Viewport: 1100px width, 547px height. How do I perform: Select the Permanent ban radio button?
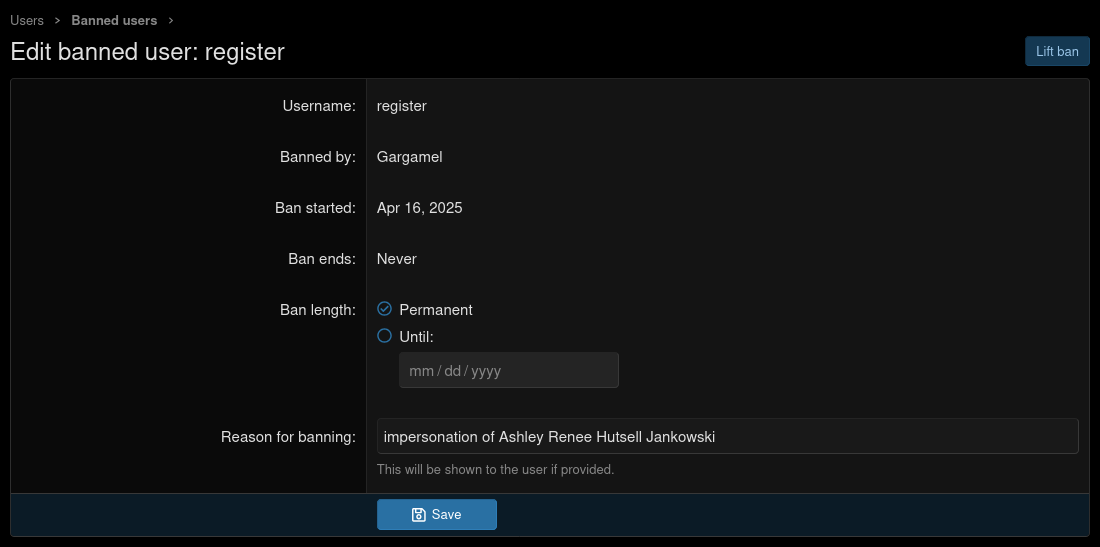pos(384,309)
